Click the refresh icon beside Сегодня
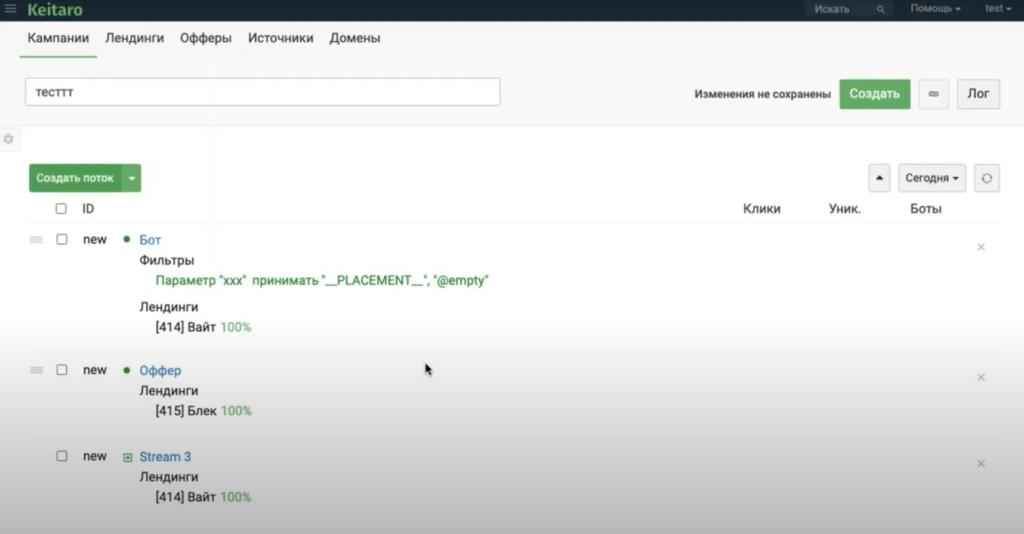The height and width of the screenshot is (534, 1024). pos(986,178)
